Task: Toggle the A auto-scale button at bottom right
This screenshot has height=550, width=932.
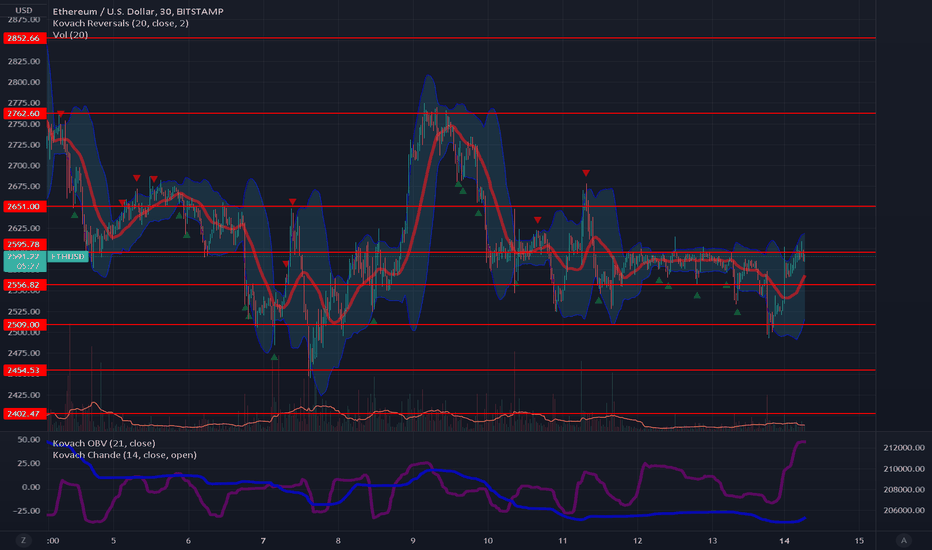Action: tap(904, 540)
